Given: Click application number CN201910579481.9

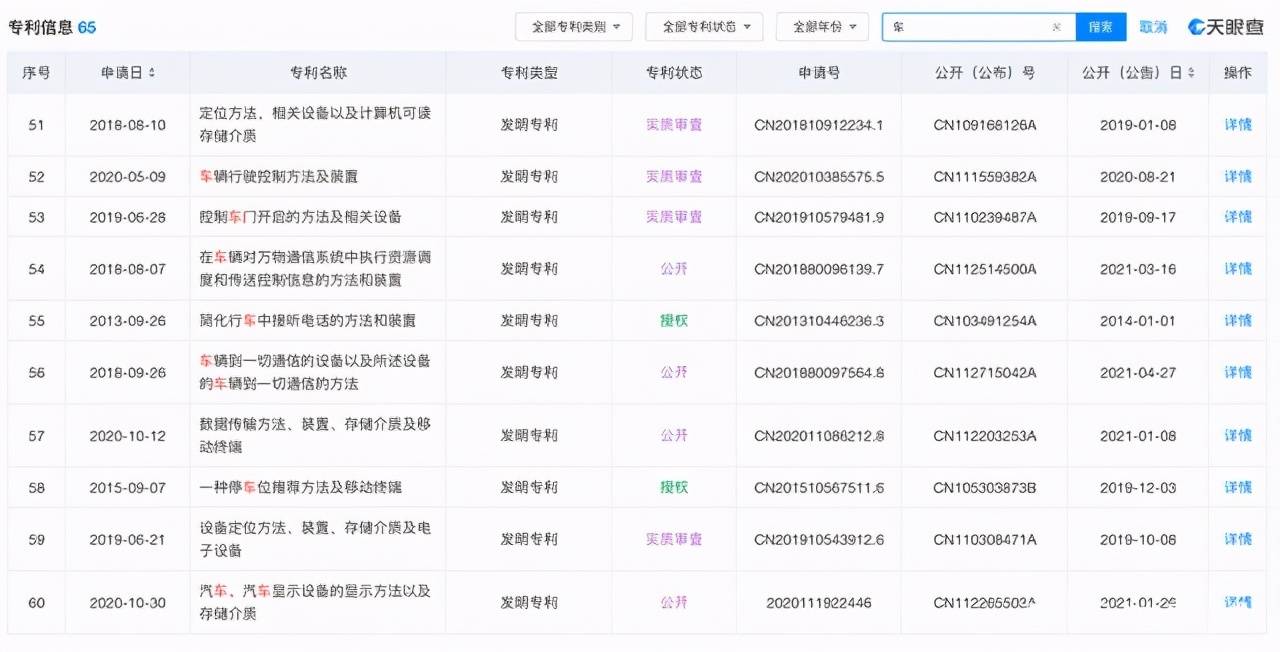Looking at the screenshot, I should [819, 217].
